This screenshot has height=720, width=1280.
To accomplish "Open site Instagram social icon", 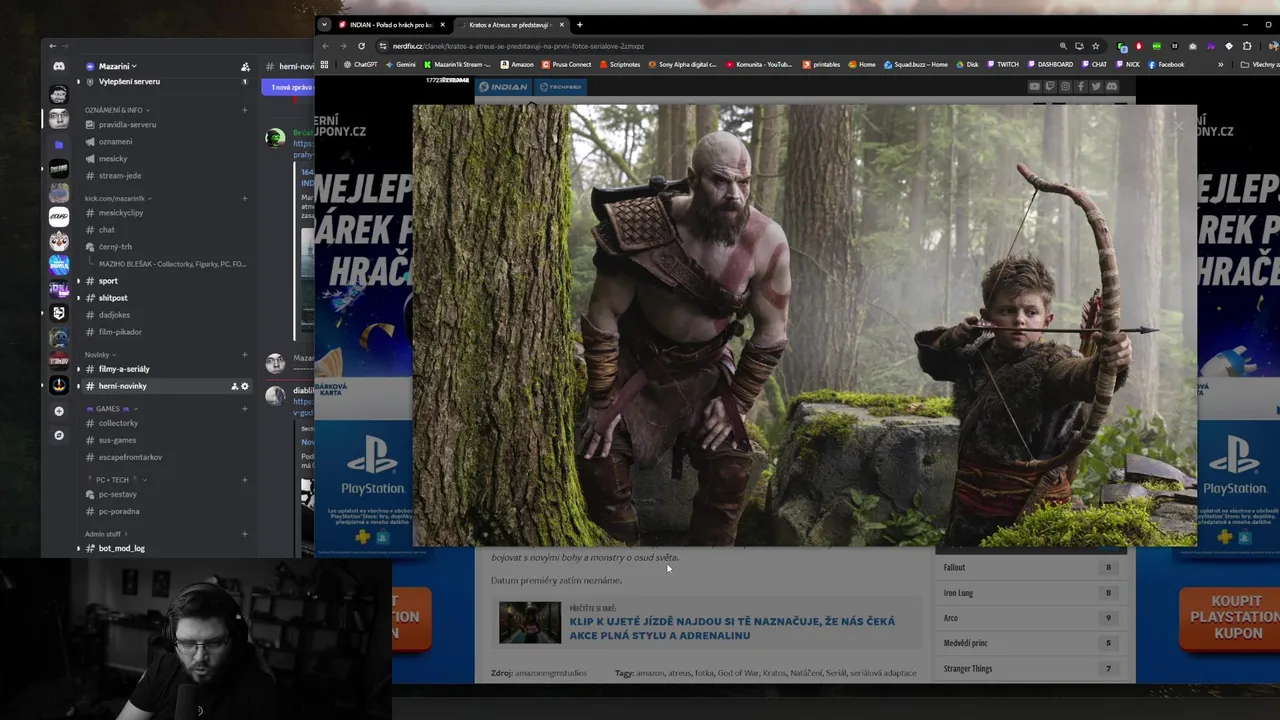I will 1065,87.
